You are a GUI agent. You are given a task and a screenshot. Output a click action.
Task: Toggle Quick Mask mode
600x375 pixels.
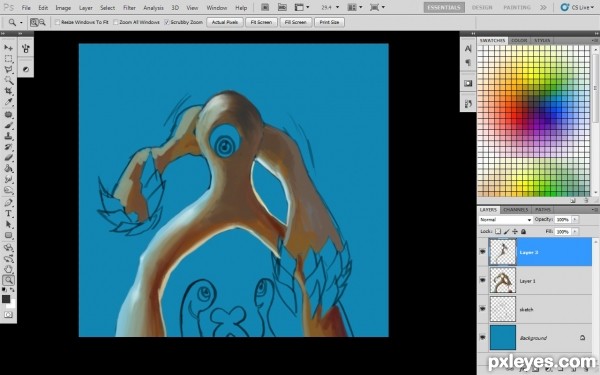pos(8,315)
